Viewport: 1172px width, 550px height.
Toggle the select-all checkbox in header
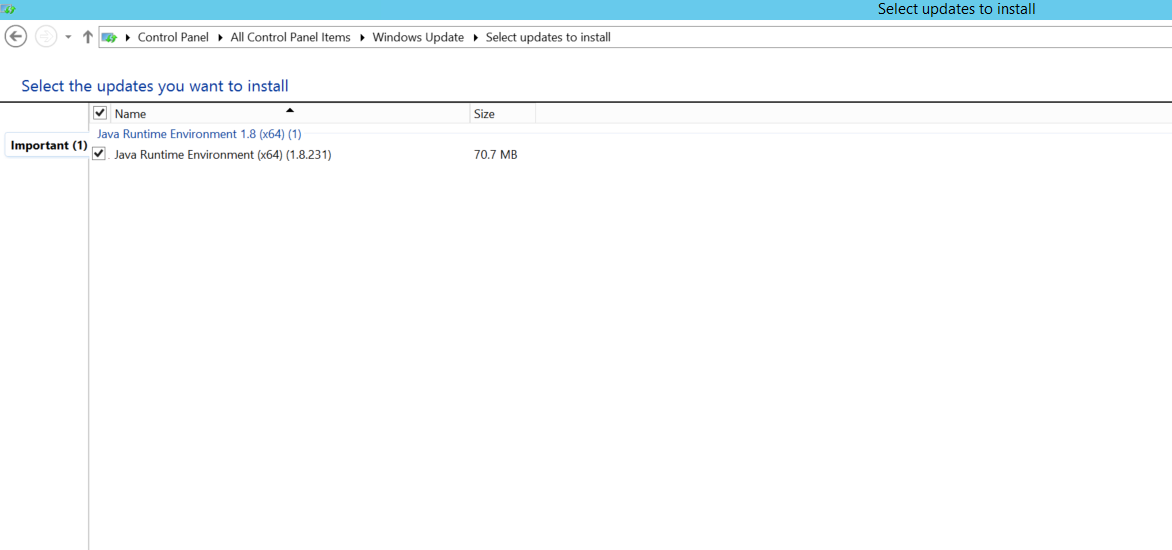pyautogui.click(x=99, y=113)
